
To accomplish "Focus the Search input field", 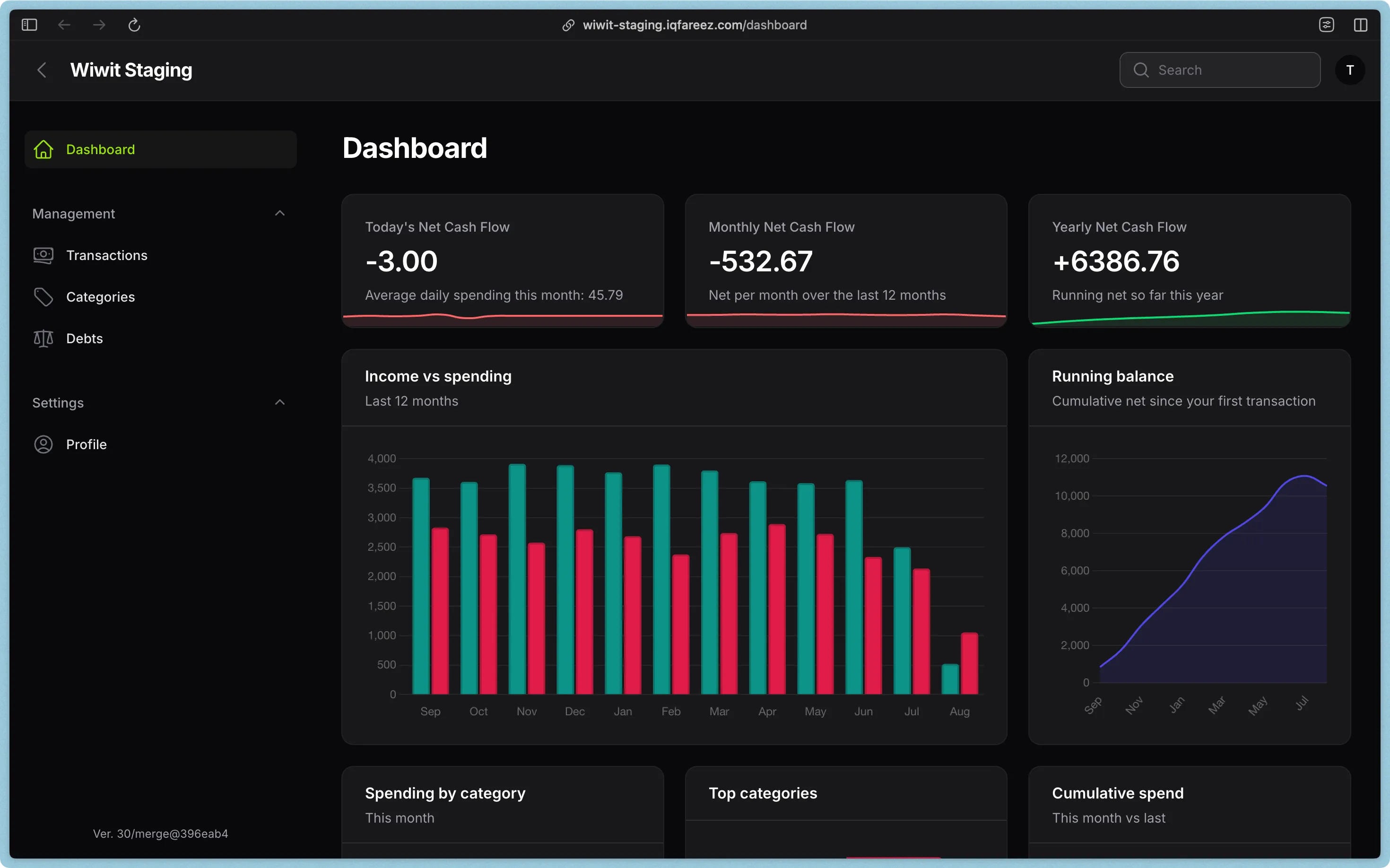I will click(x=1220, y=70).
